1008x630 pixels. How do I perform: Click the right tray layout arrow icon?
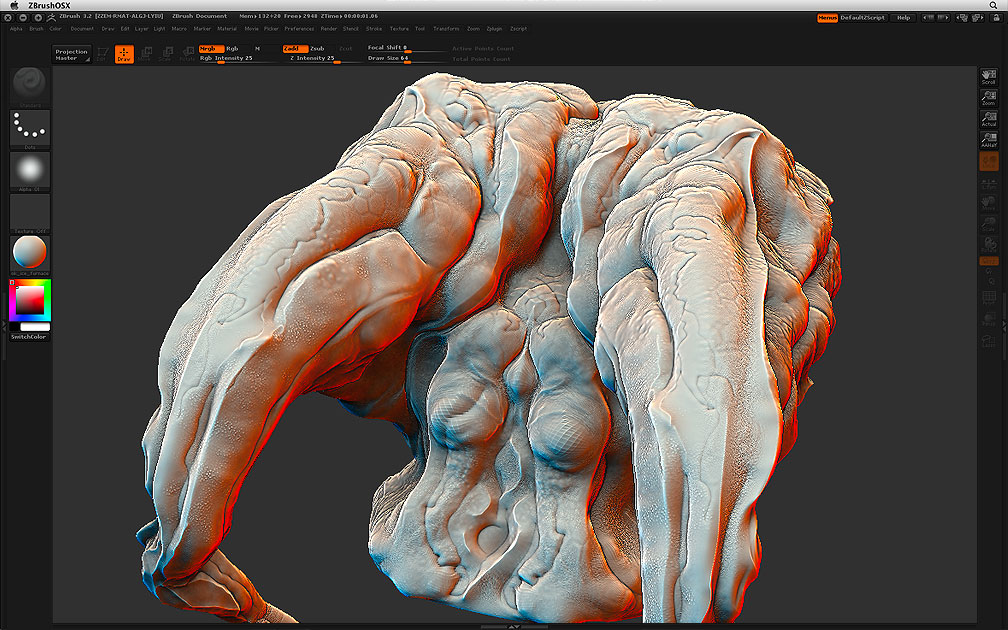point(943,18)
